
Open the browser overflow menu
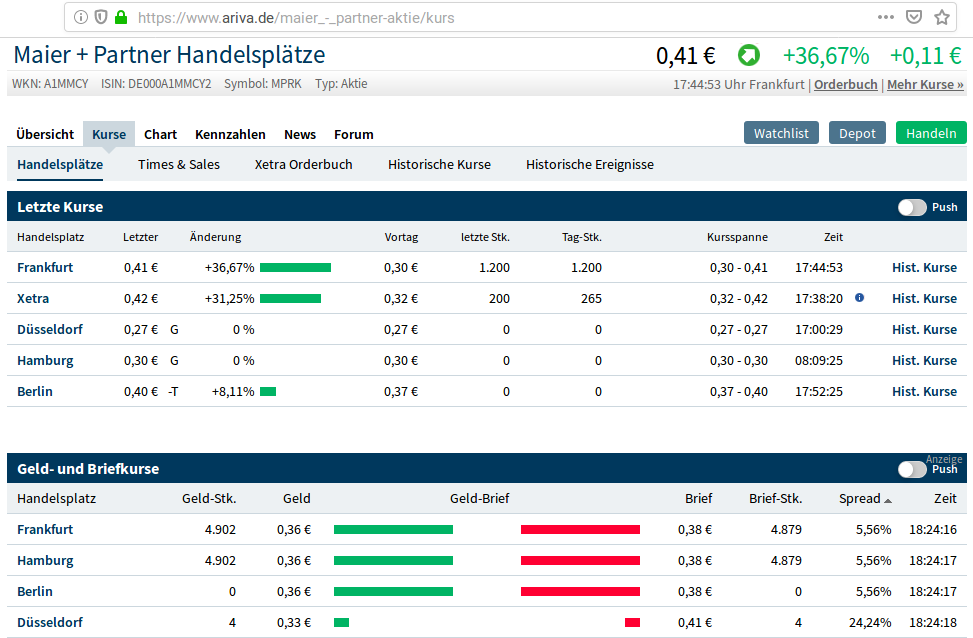pyautogui.click(x=885, y=17)
